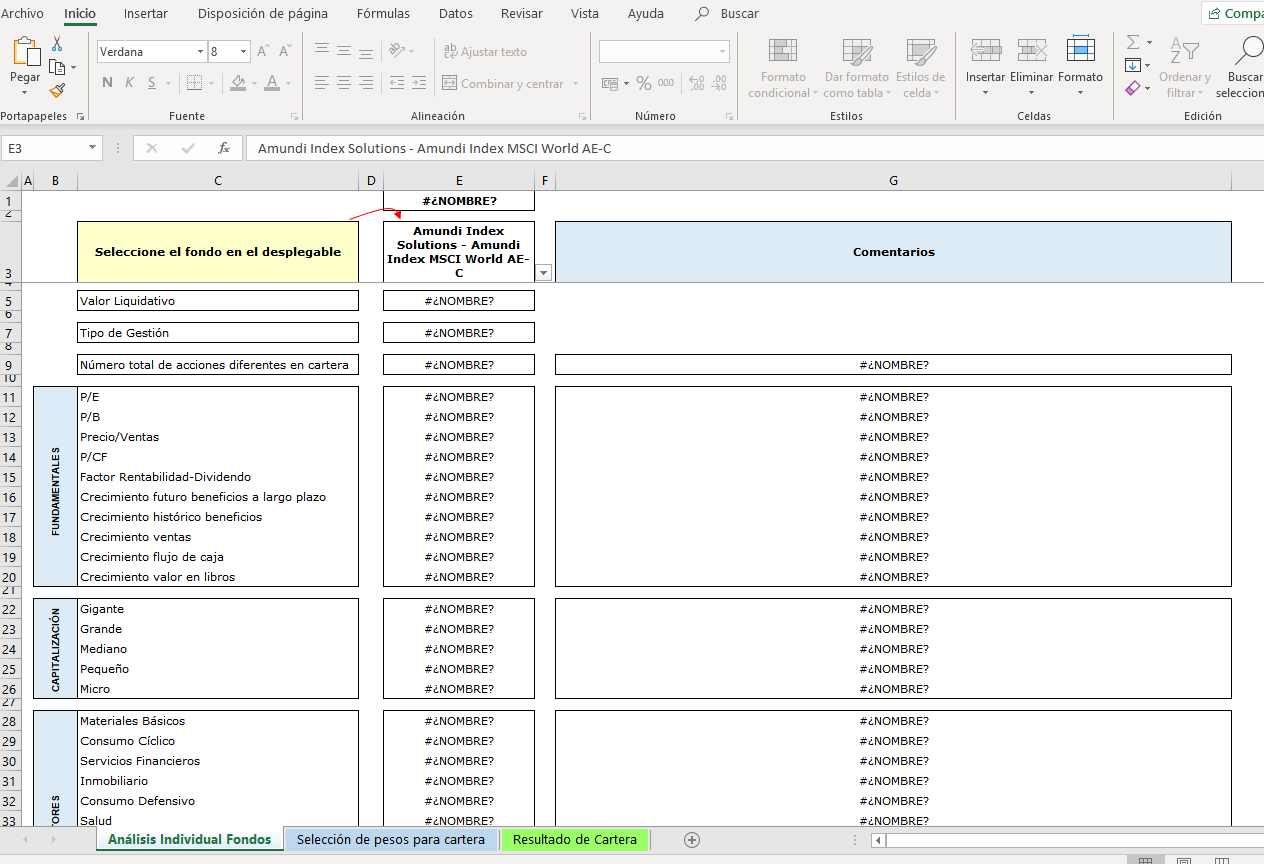Toggle Ajustar texto wrap option

[485, 52]
